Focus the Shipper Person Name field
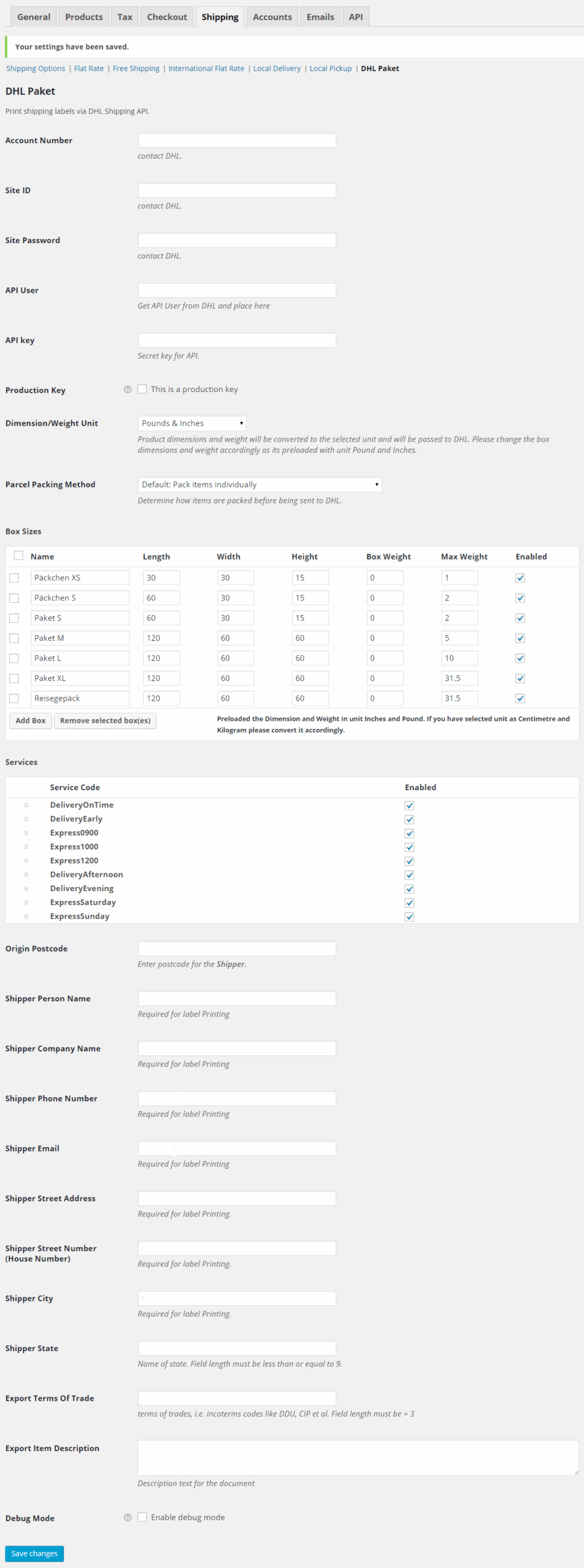584x1568 pixels. click(237, 998)
